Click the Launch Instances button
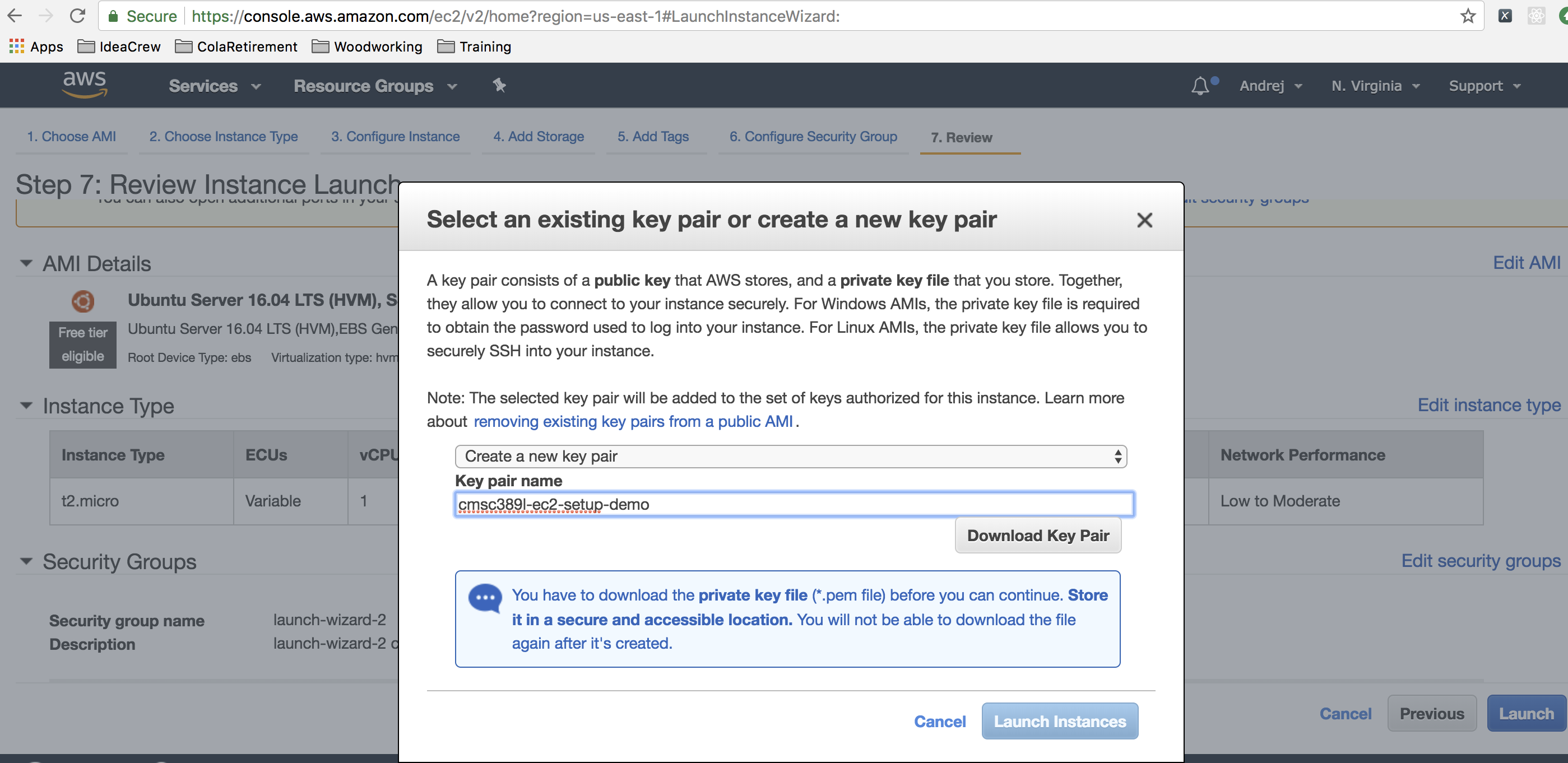This screenshot has height=763, width=1568. 1060,721
